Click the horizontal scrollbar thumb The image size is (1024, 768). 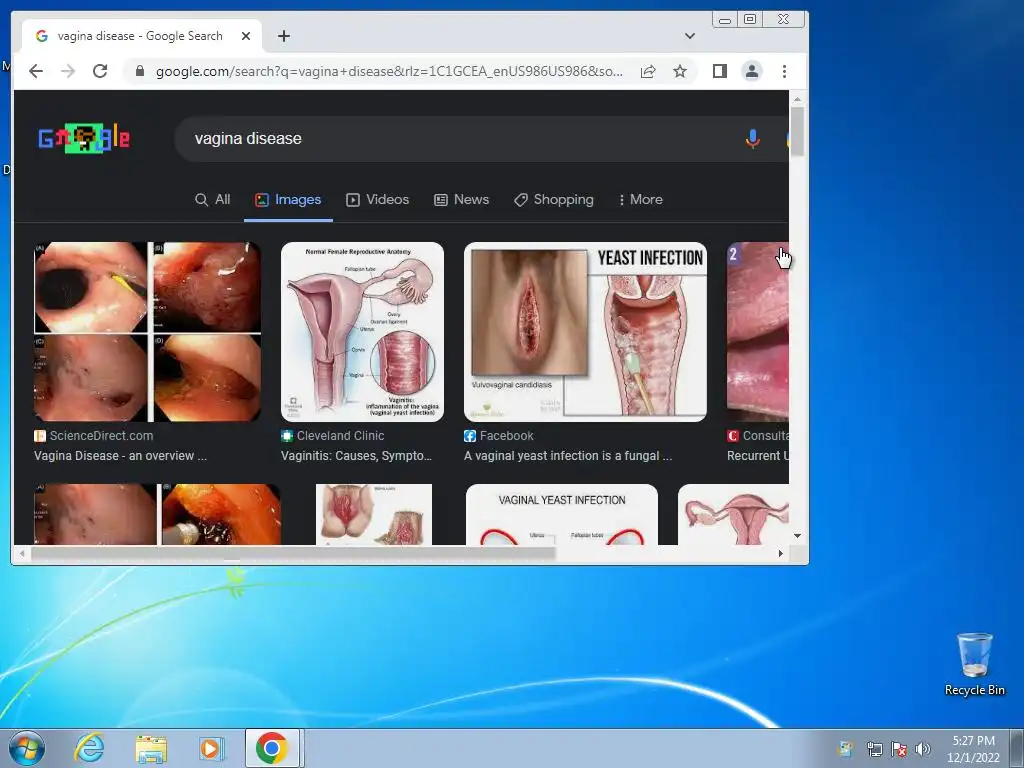(293, 554)
